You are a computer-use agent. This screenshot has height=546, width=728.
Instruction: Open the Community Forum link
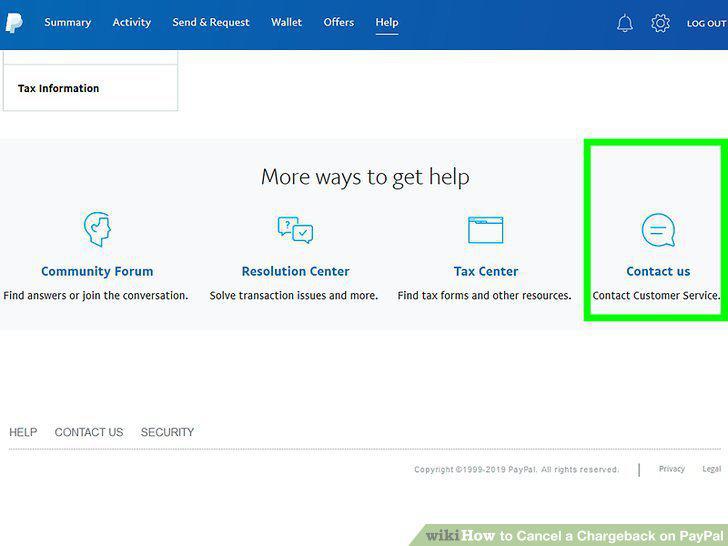coord(97,271)
